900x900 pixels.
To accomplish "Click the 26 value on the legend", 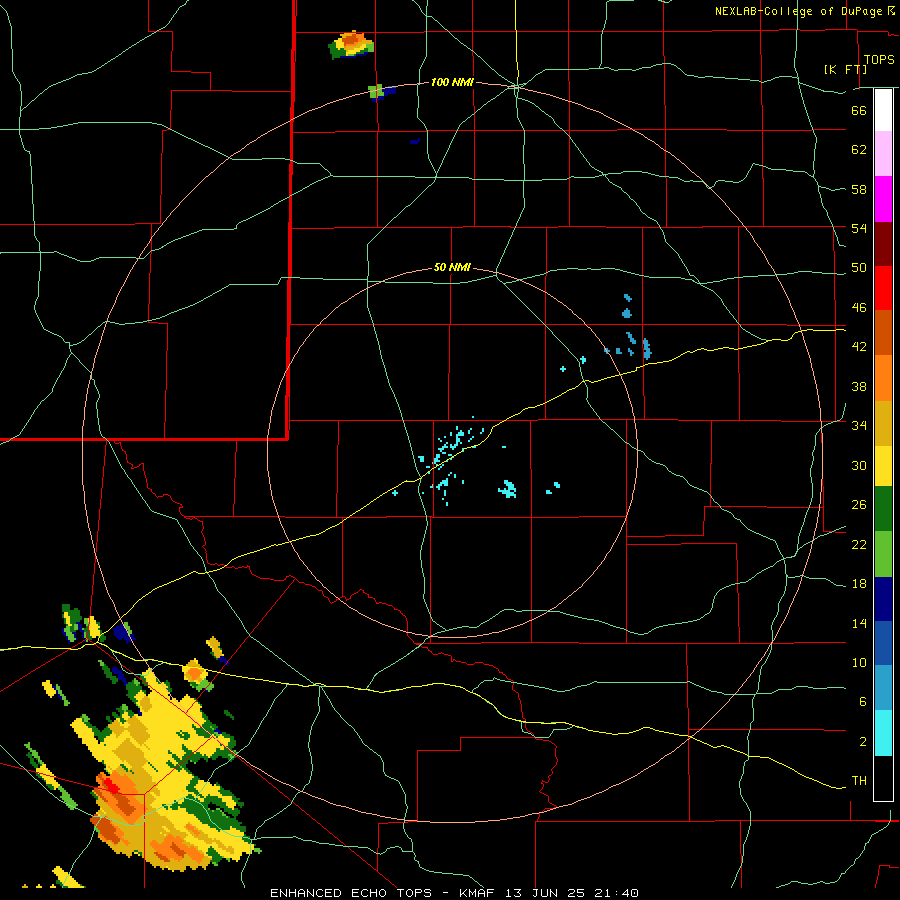I will click(x=859, y=505).
